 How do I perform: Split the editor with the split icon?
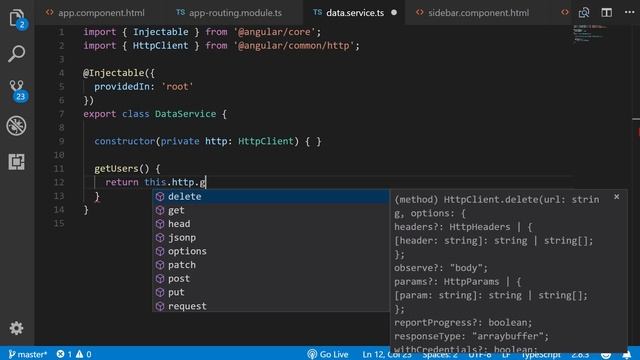[x=607, y=13]
